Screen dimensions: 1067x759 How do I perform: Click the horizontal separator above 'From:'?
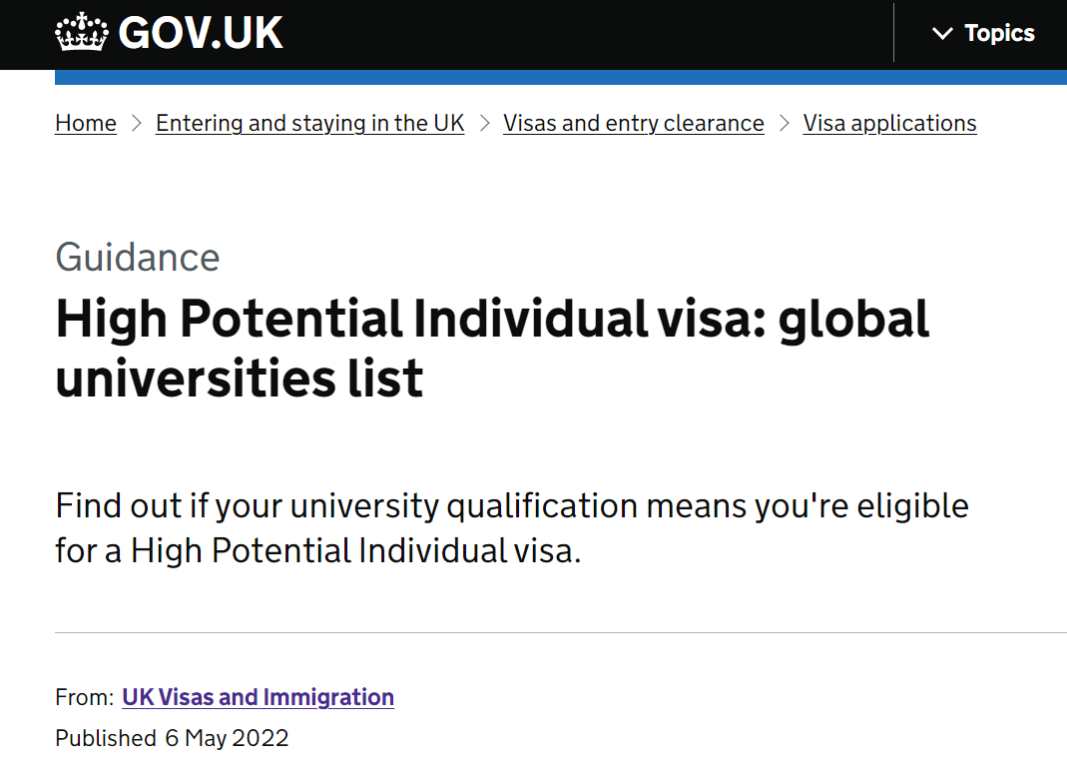pos(560,632)
